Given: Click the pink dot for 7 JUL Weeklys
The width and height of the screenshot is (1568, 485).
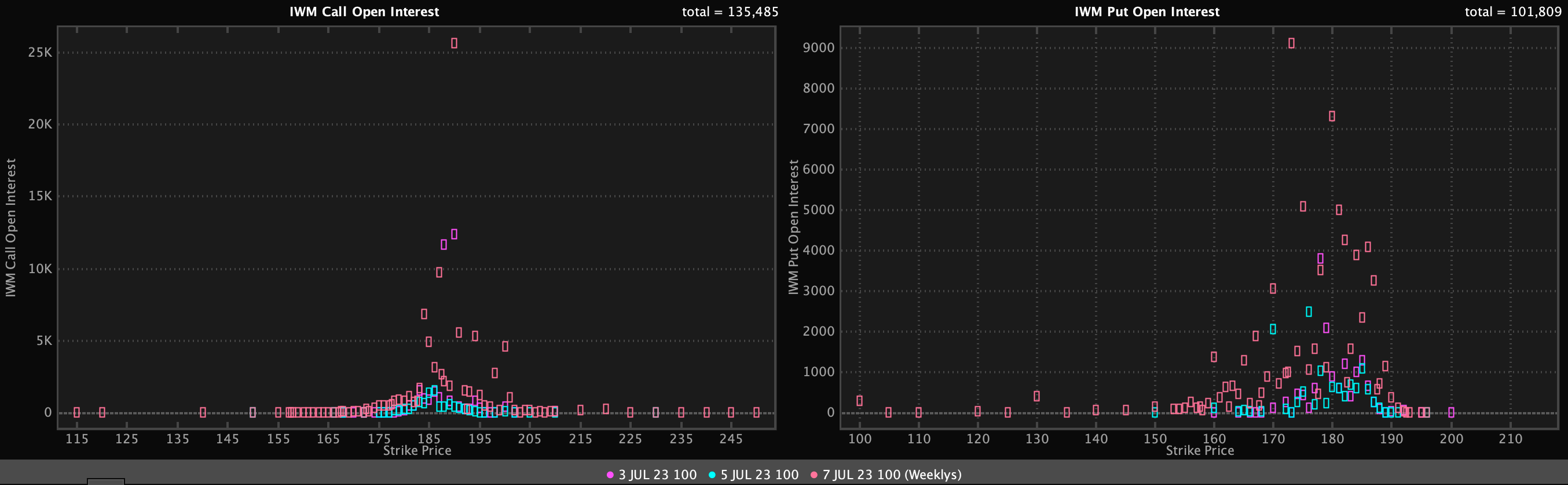Looking at the screenshot, I should (814, 475).
